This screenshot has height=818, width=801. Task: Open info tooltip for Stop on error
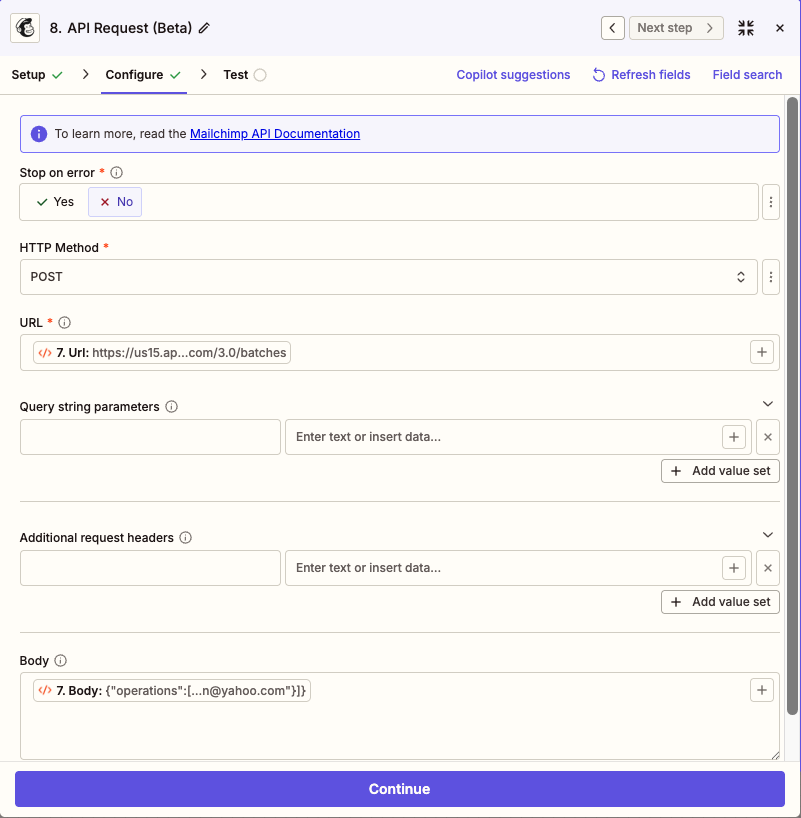(x=116, y=172)
